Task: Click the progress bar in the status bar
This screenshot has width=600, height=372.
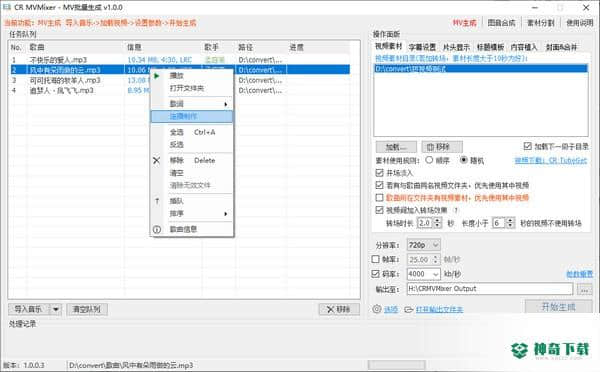Action: pyautogui.click(x=396, y=365)
